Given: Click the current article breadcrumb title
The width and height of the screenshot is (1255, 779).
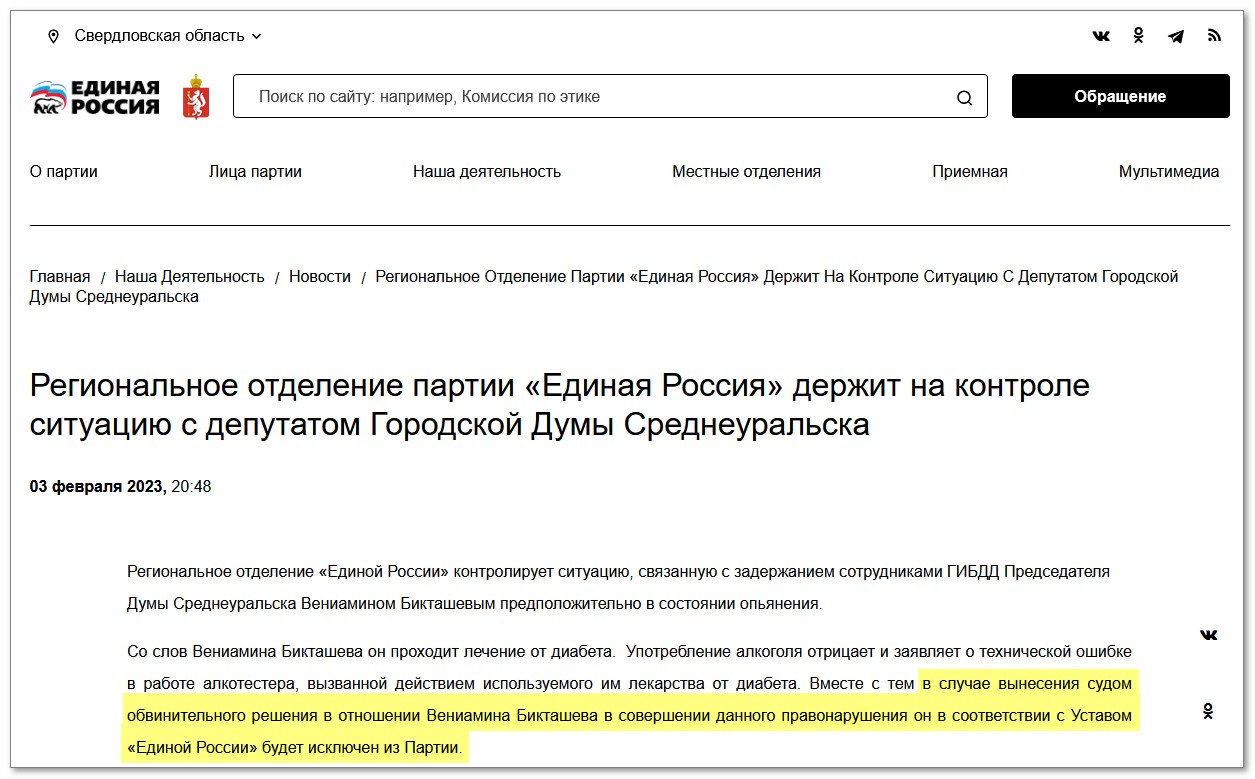Looking at the screenshot, I should pyautogui.click(x=604, y=286).
